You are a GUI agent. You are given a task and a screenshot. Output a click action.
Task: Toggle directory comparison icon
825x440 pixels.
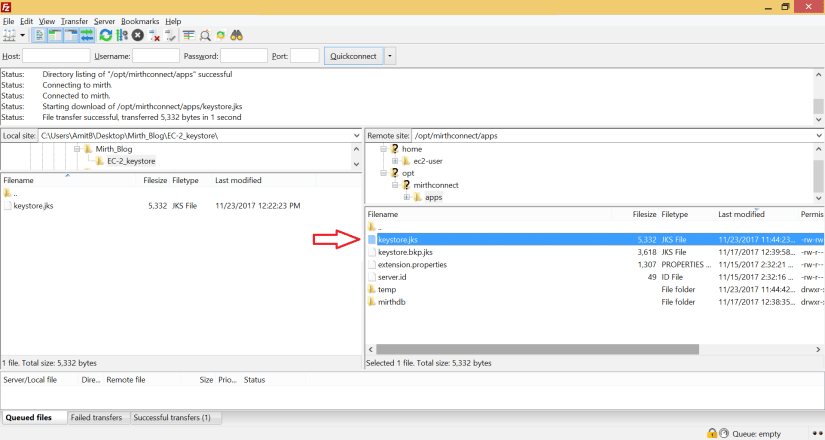coord(205,36)
